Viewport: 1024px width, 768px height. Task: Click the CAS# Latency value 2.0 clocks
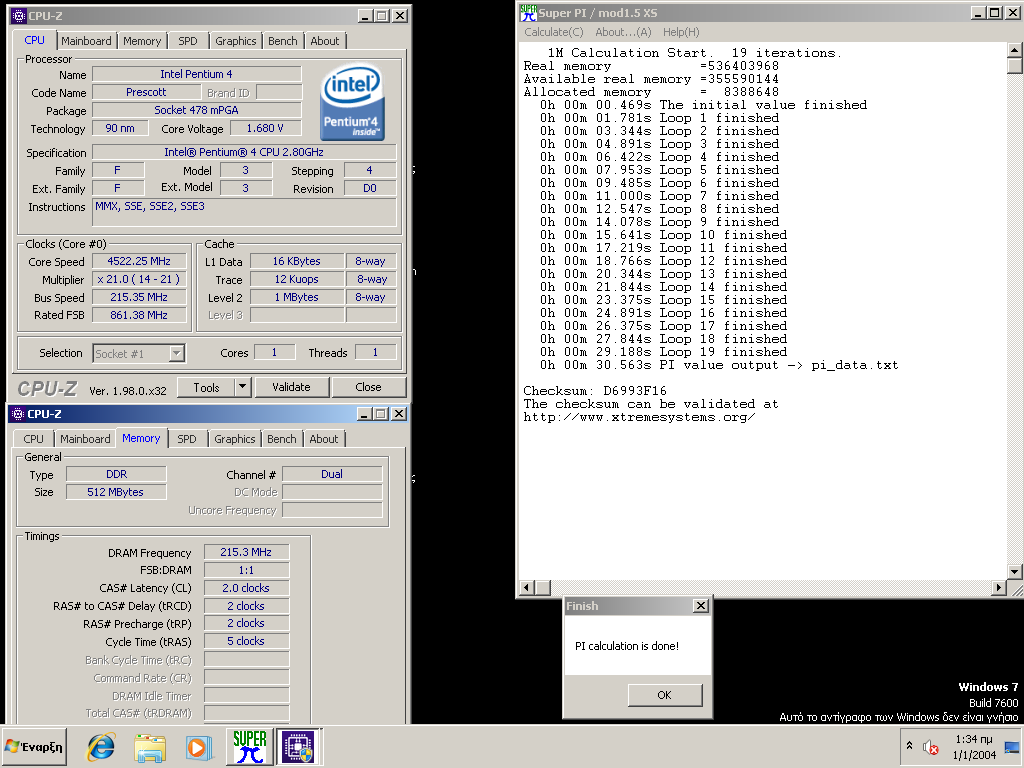(x=246, y=588)
